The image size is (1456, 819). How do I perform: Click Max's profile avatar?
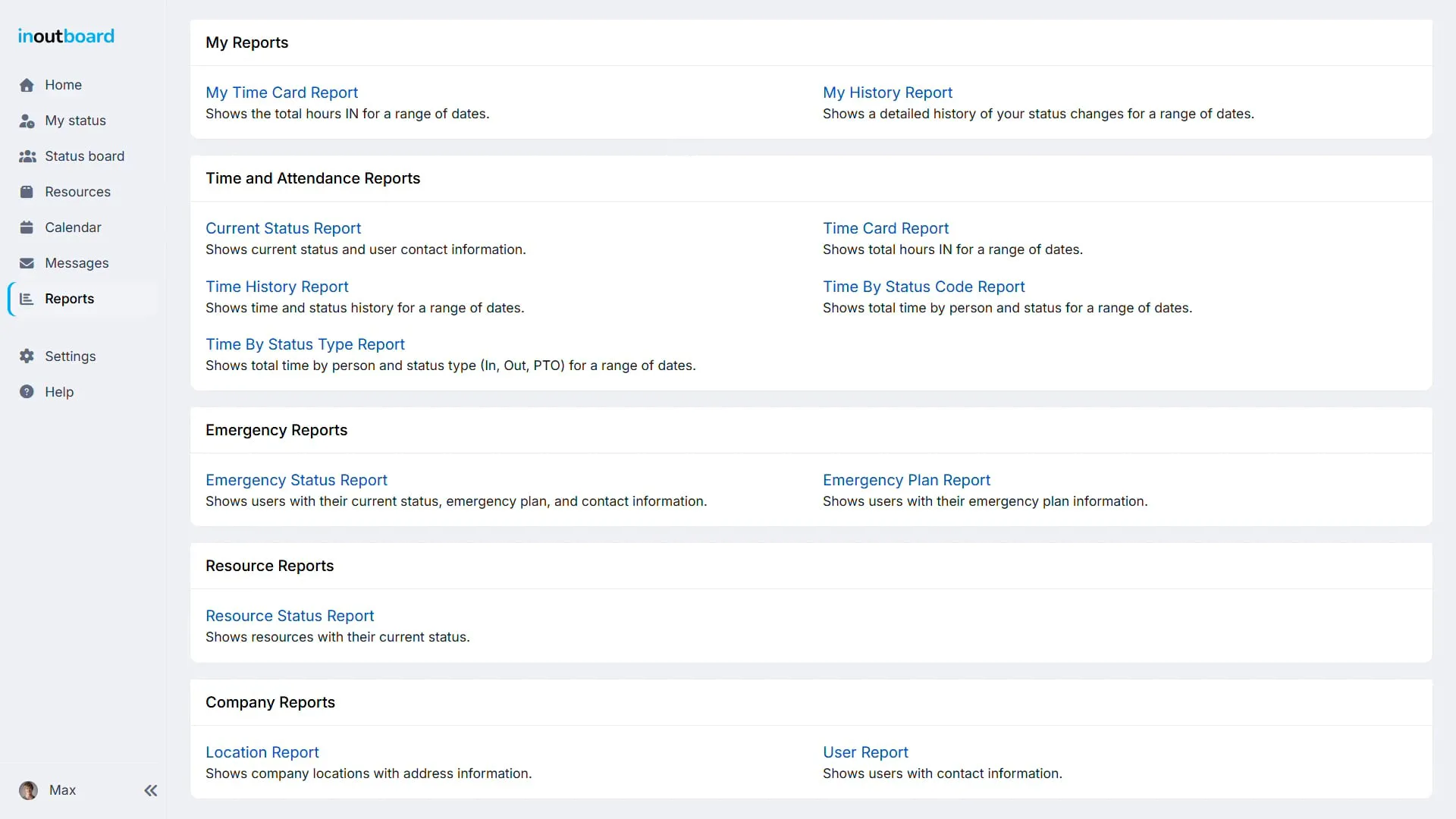click(28, 790)
